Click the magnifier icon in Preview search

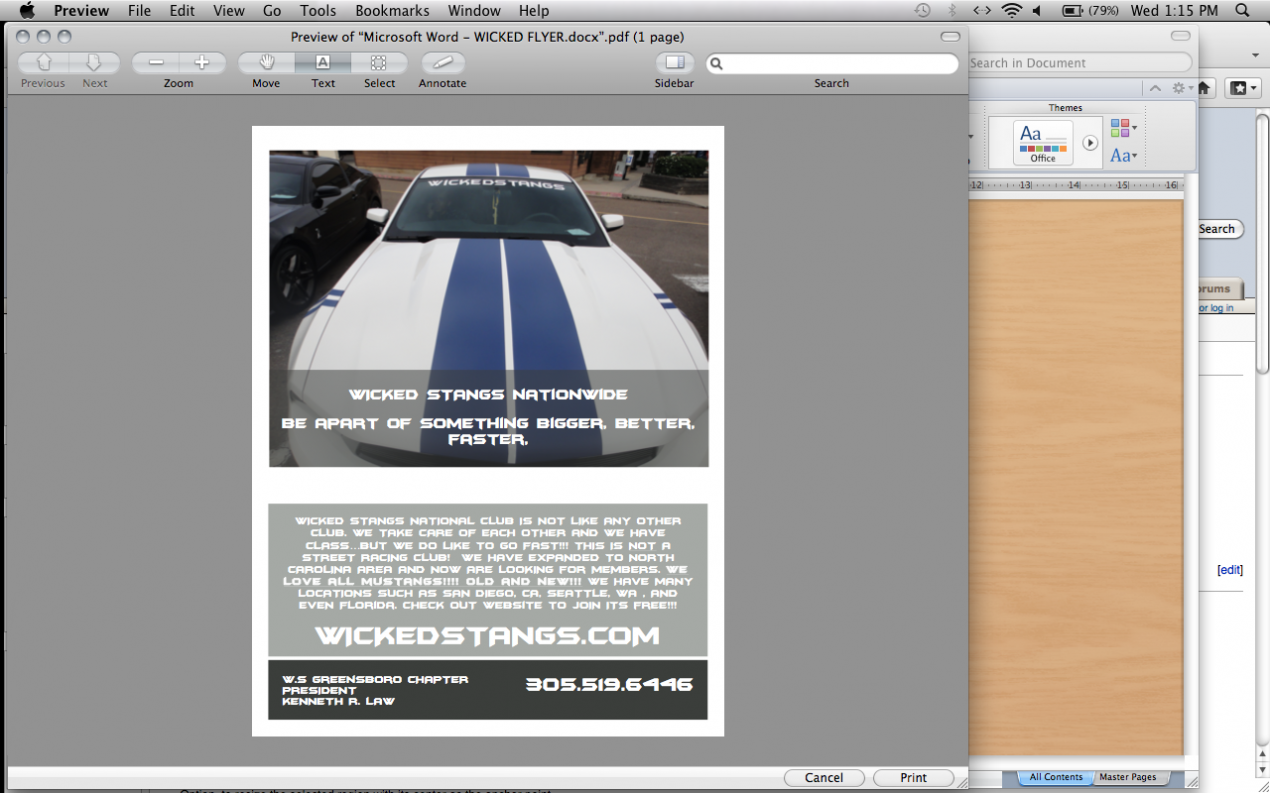716,63
